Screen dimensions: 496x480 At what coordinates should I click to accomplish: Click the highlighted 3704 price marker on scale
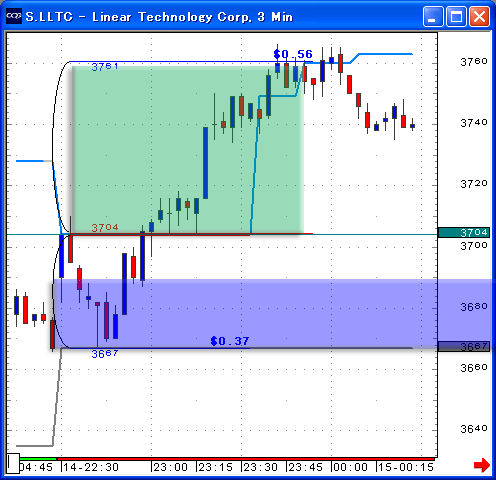(x=464, y=232)
